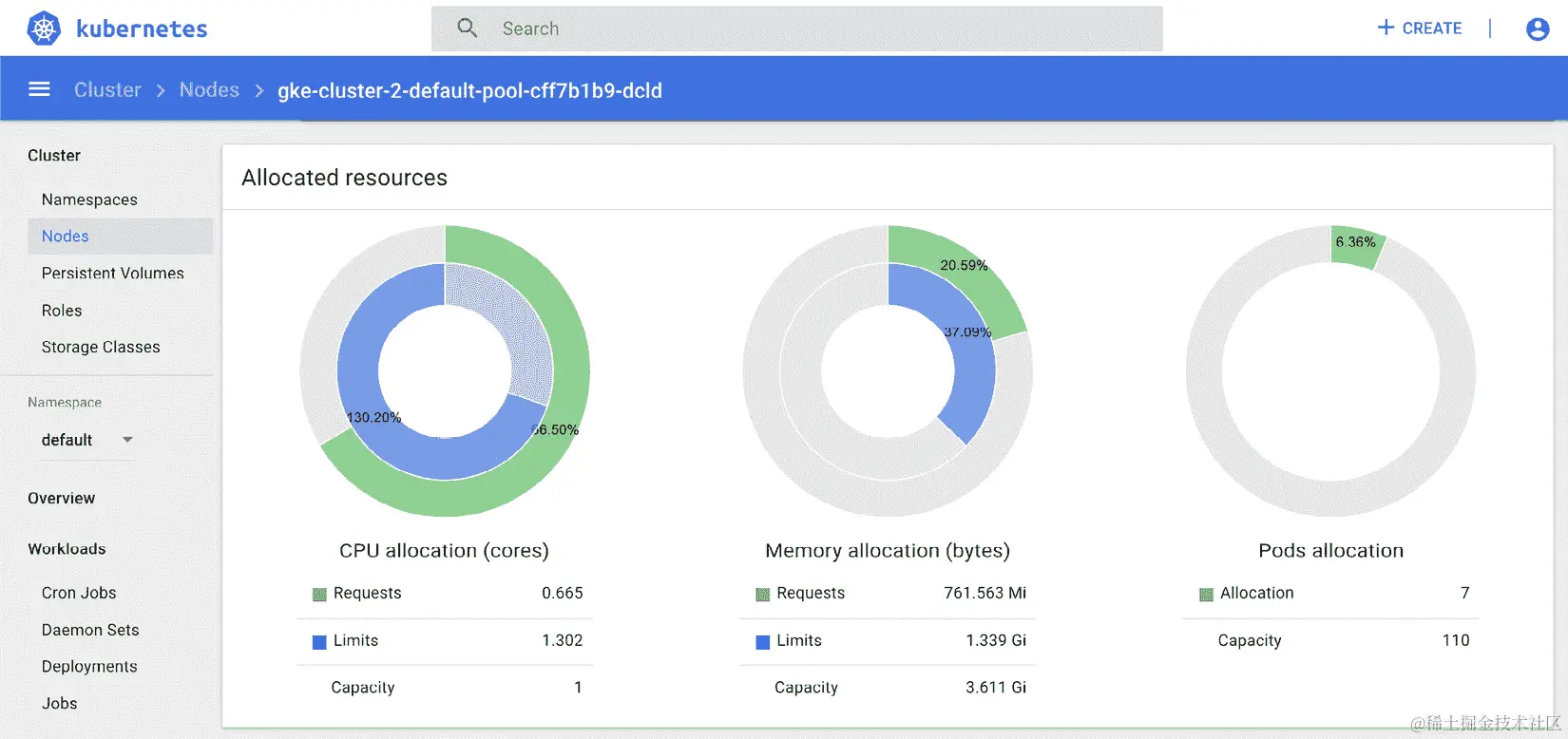Open the Workloads sidebar section
This screenshot has width=1568, height=739.
(x=67, y=549)
